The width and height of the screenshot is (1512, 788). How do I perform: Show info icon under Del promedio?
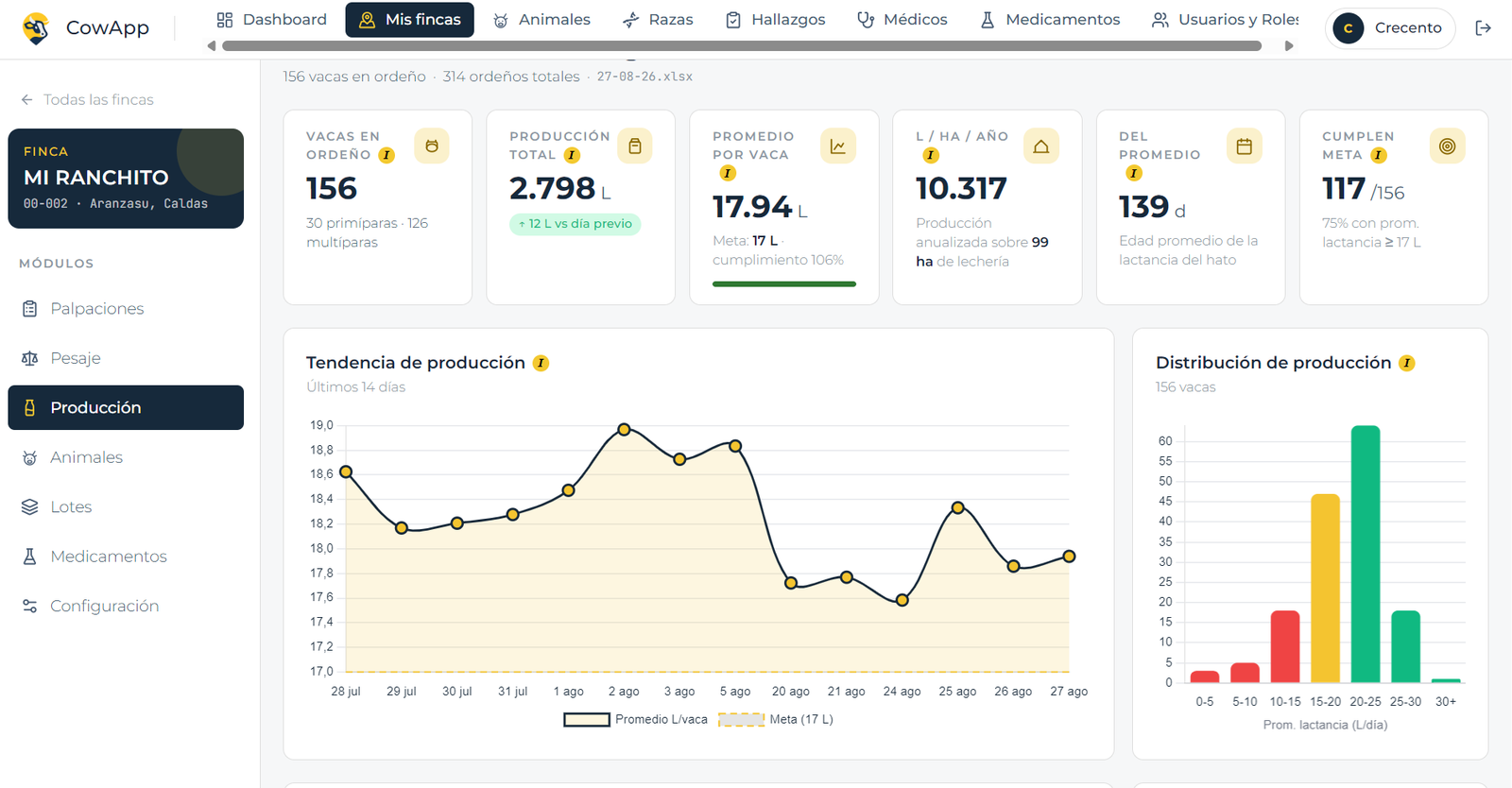coord(1134,173)
